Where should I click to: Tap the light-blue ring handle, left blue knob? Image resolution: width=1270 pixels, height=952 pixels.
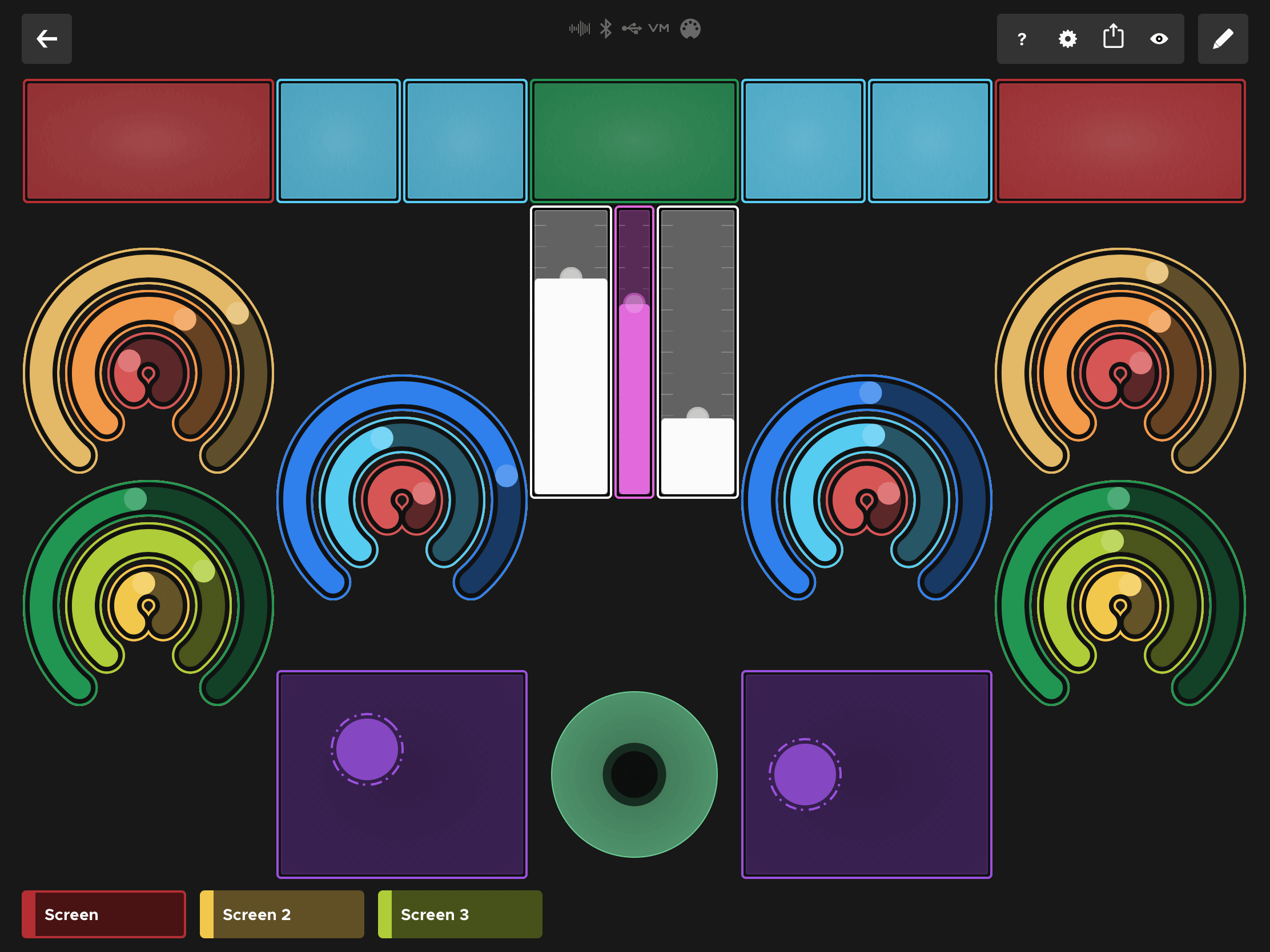[382, 438]
